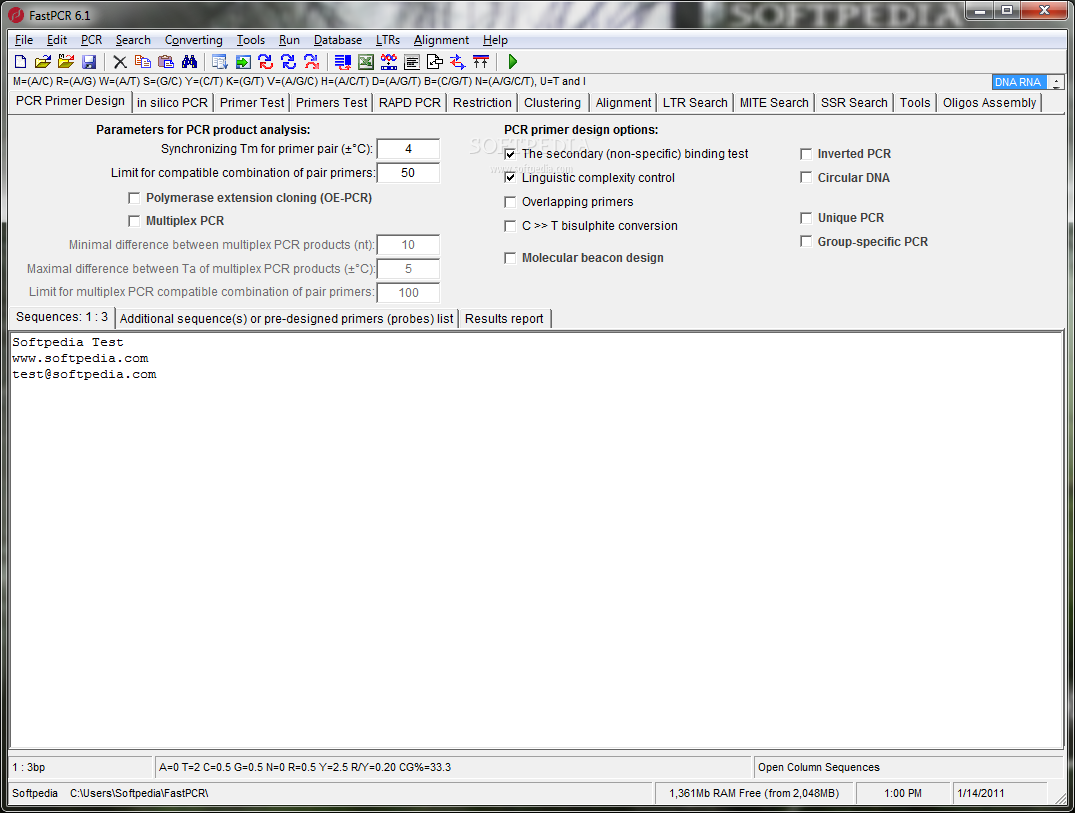Click the Copy toolbar icon
Image resolution: width=1075 pixels, height=813 pixels.
(x=143, y=62)
